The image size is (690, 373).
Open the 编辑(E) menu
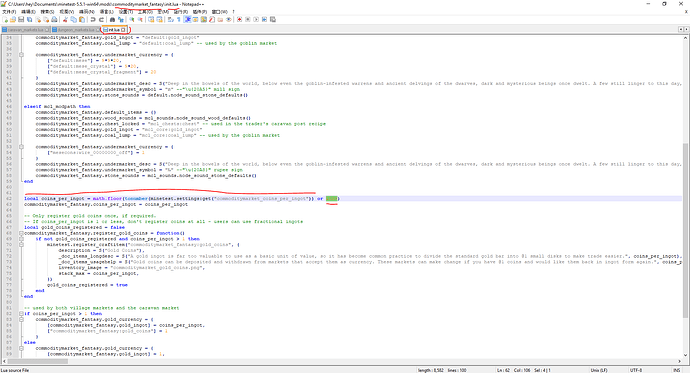coord(28,12)
